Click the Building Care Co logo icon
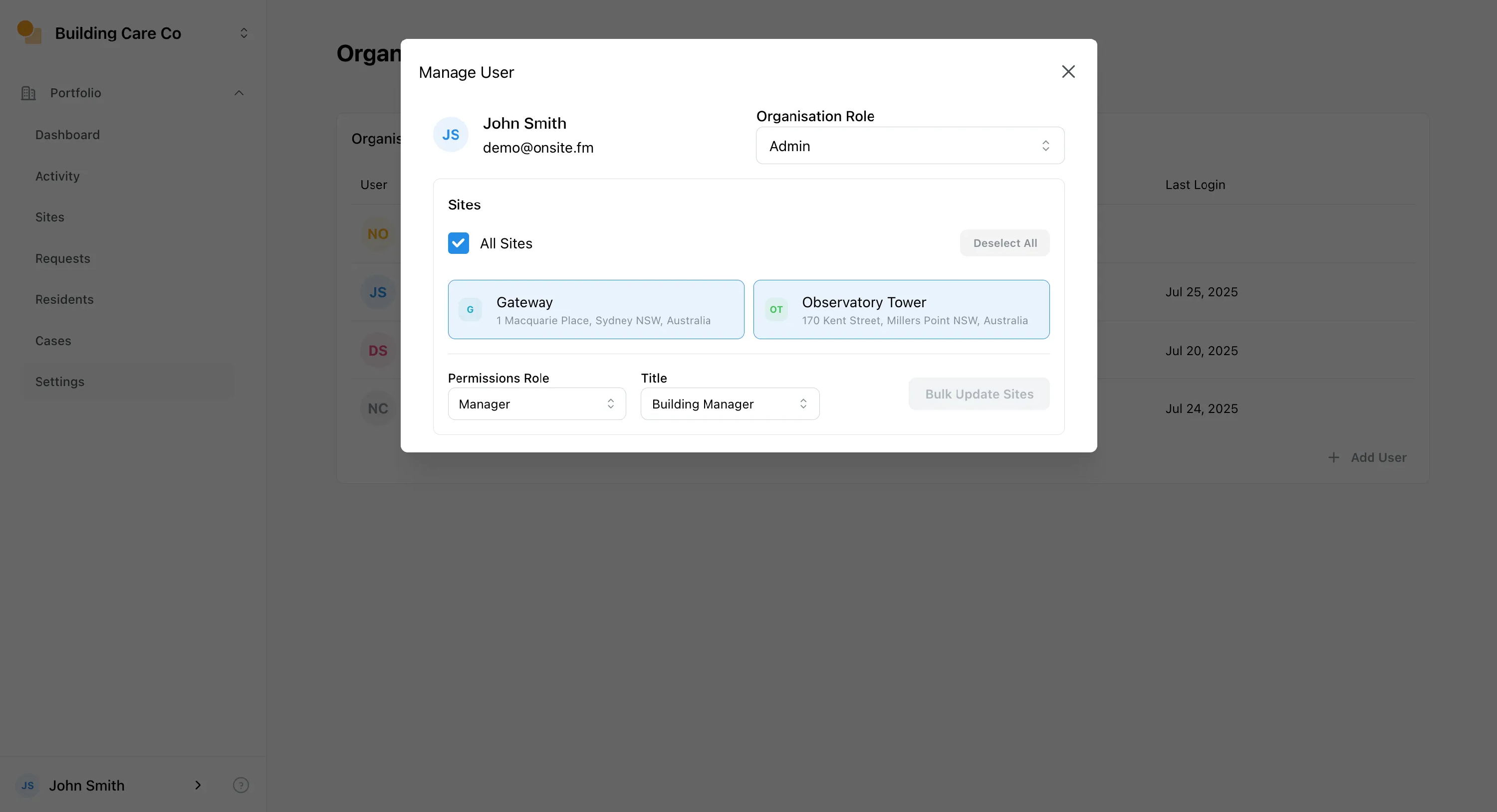 [29, 32]
